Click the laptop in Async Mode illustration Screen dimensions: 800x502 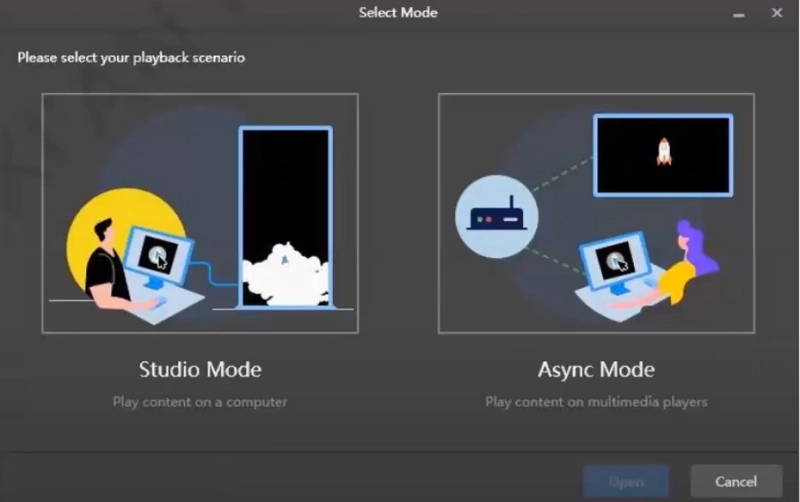(615, 267)
